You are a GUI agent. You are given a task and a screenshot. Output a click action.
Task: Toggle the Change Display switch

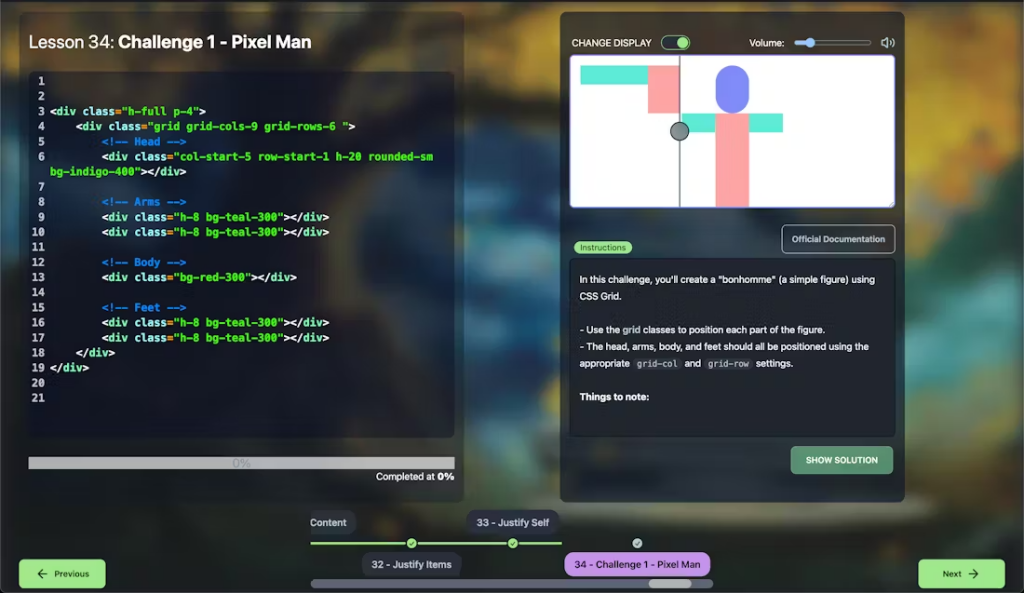click(676, 43)
